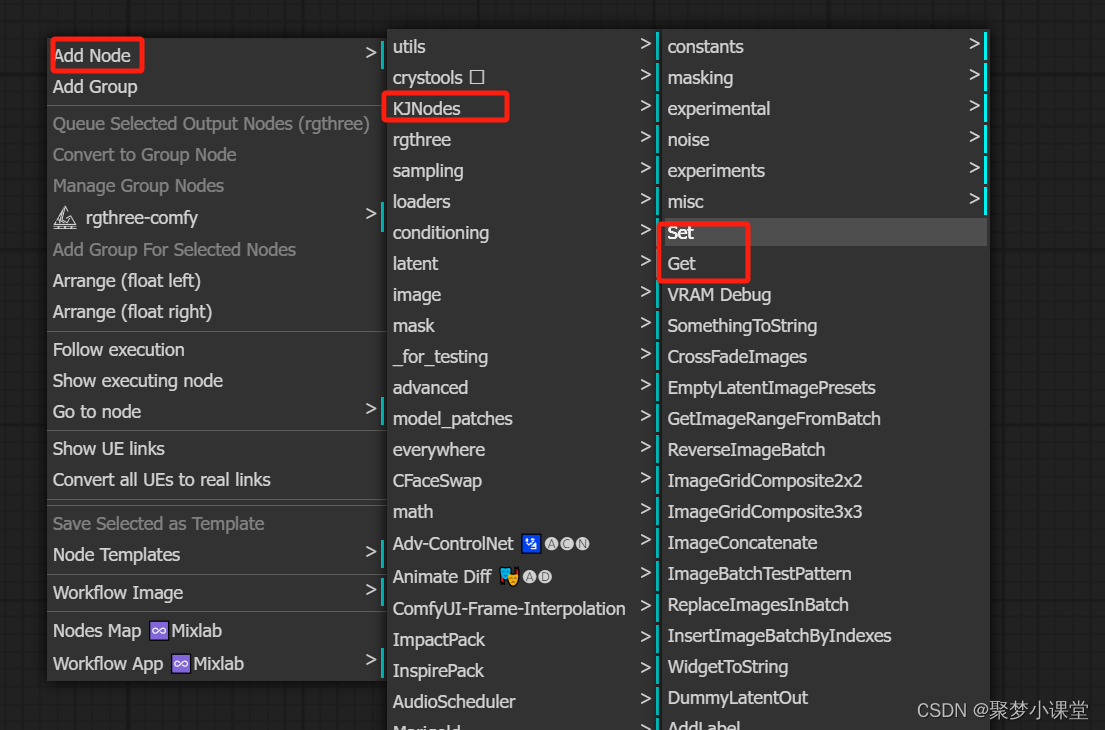Click the Animate Diff theater masks icon
This screenshot has width=1105, height=730.
tap(510, 575)
